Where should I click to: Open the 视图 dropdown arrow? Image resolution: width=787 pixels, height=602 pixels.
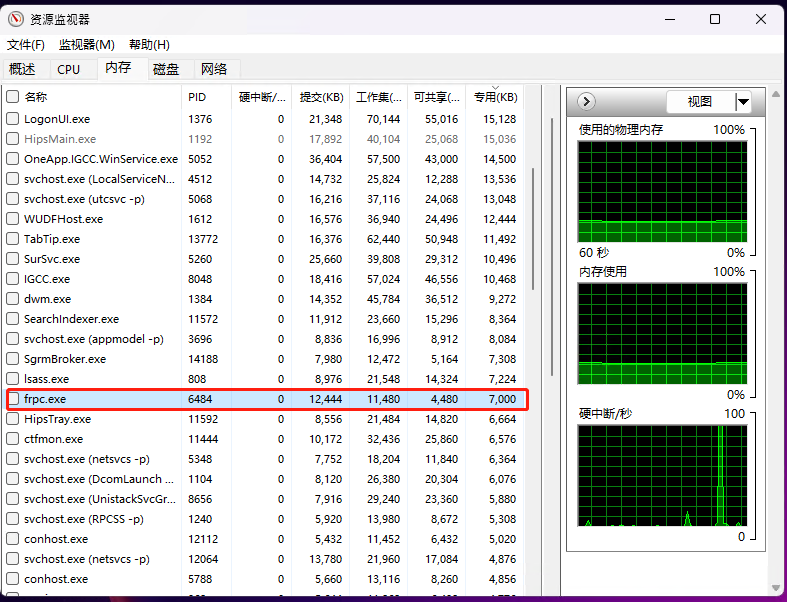(x=743, y=102)
